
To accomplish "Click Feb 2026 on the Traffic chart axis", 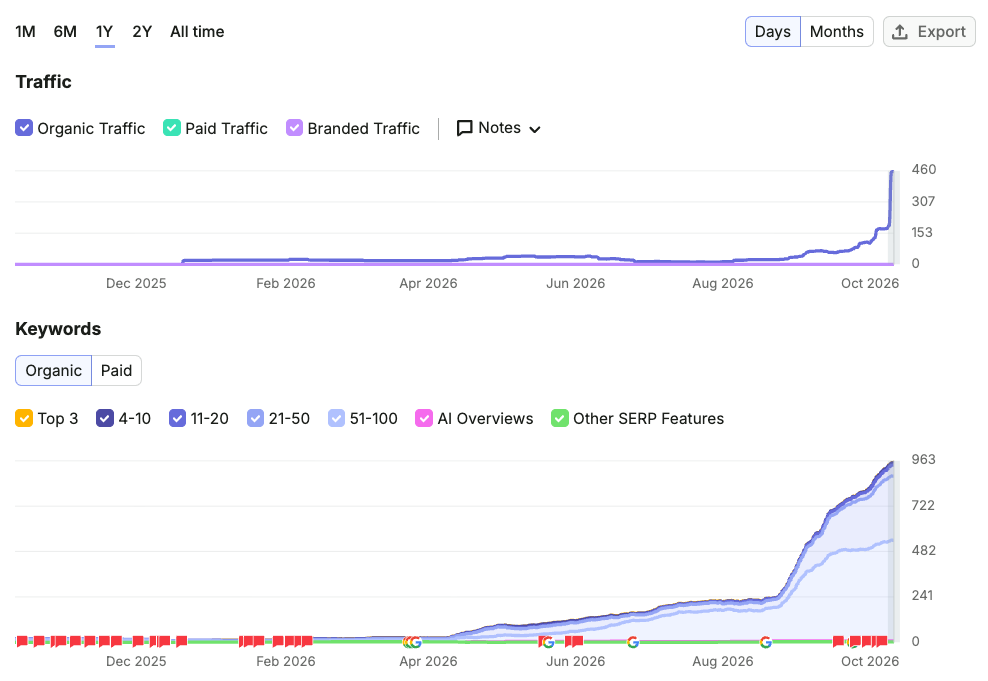I will coord(285,283).
